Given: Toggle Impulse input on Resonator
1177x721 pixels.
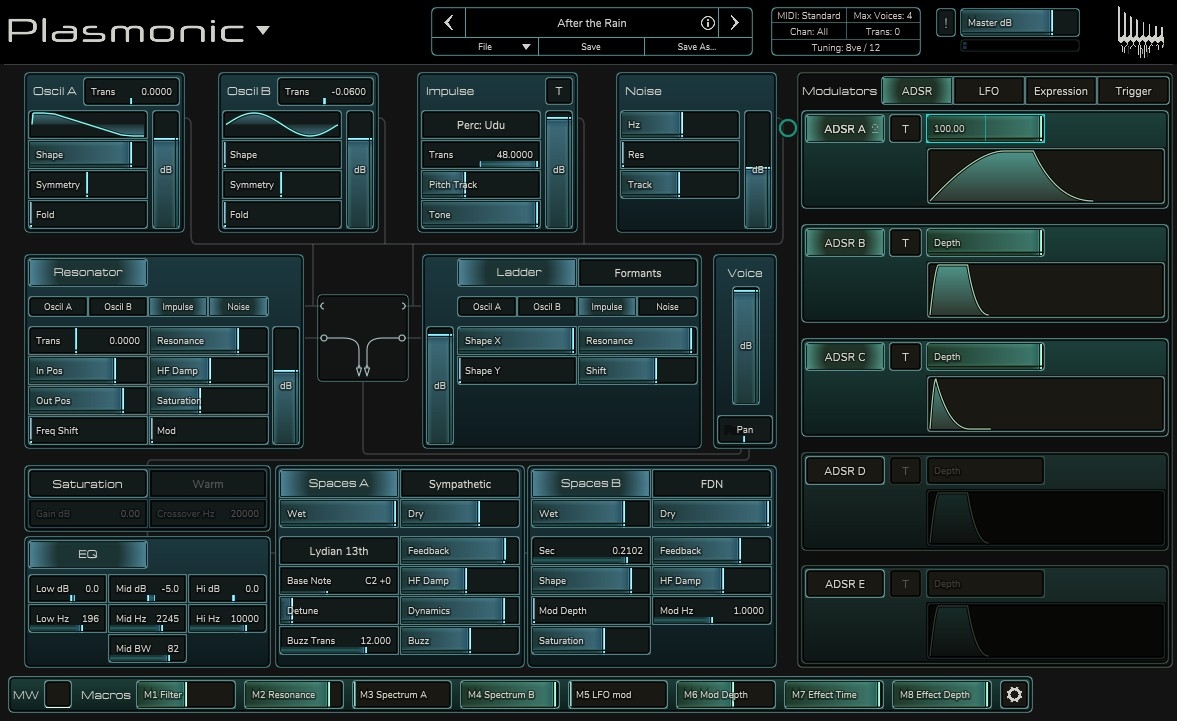Looking at the screenshot, I should (178, 307).
